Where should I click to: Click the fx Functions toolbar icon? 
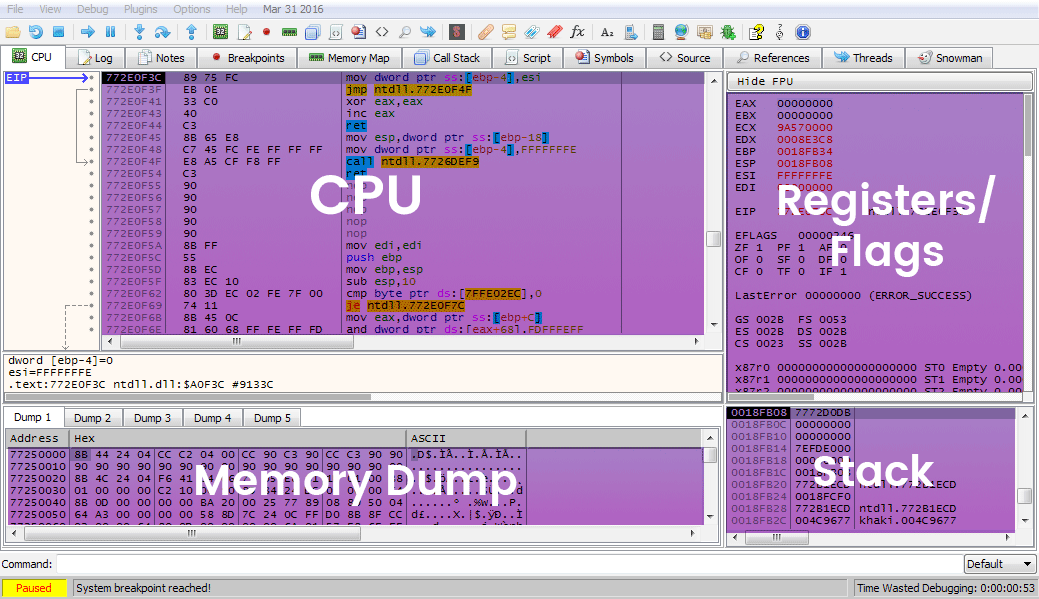coord(577,32)
